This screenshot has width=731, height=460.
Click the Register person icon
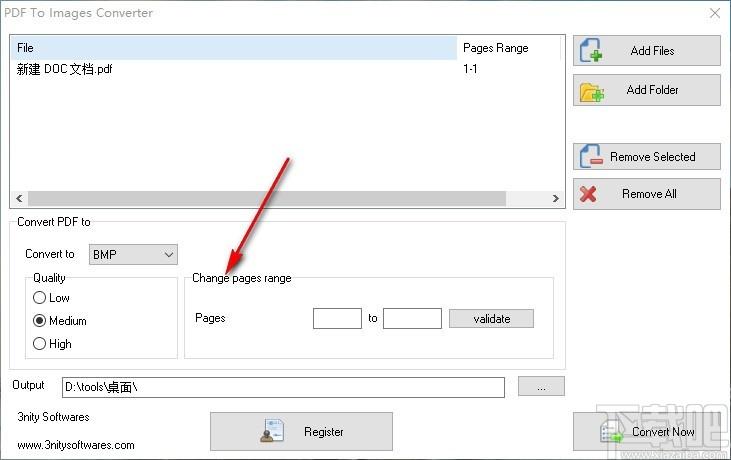272,431
